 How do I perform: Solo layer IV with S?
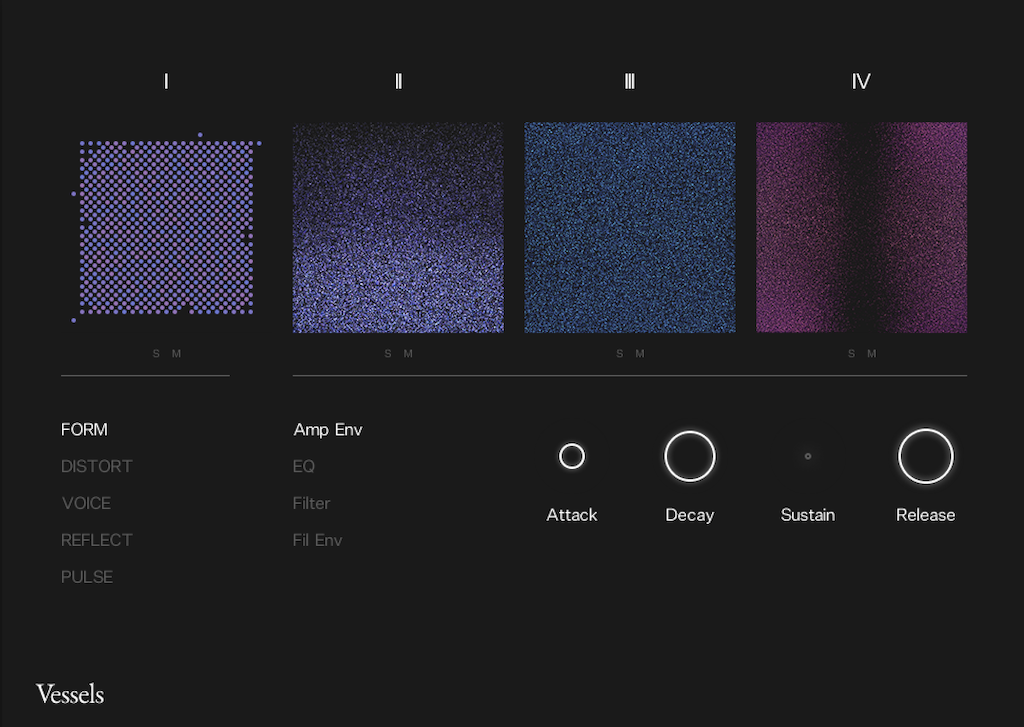click(851, 353)
